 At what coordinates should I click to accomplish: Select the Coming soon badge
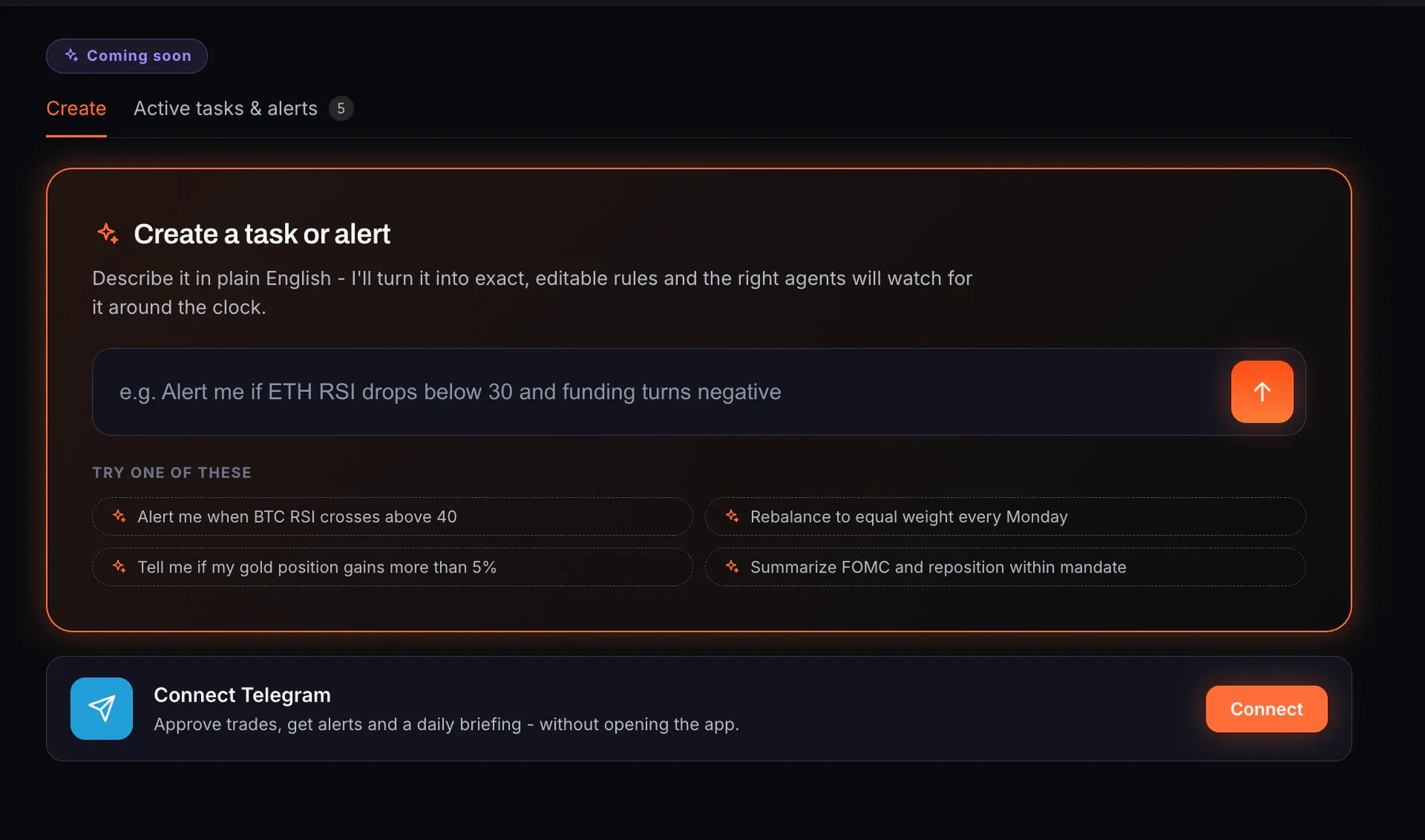click(127, 55)
